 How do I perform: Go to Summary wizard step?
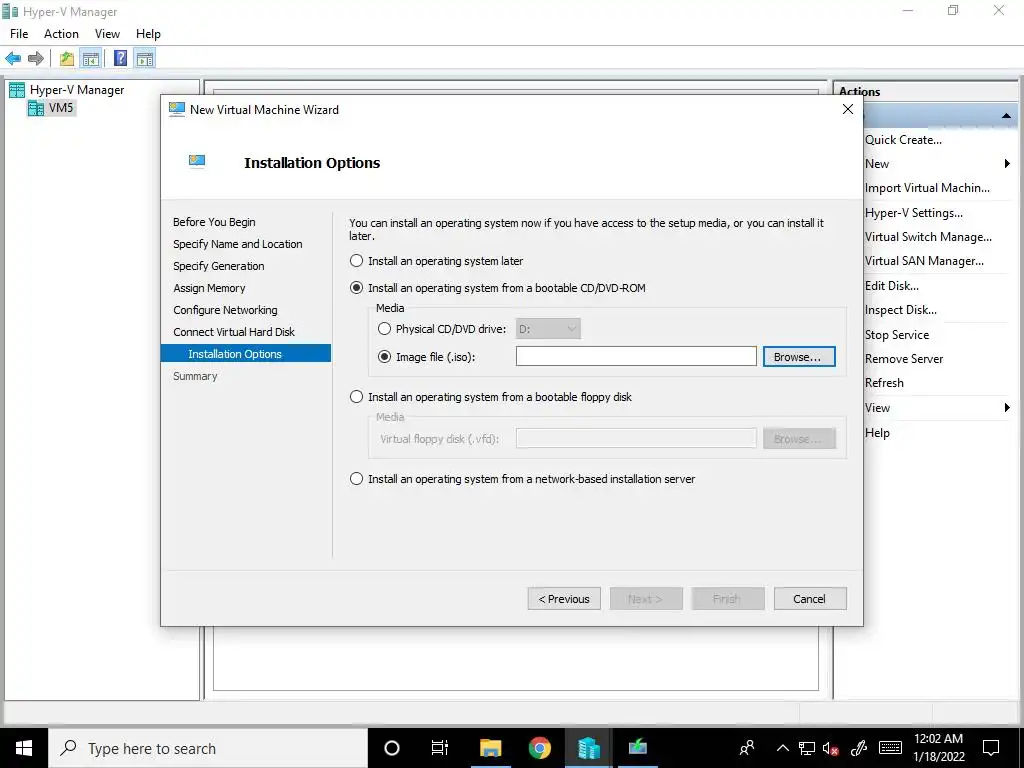(x=195, y=376)
